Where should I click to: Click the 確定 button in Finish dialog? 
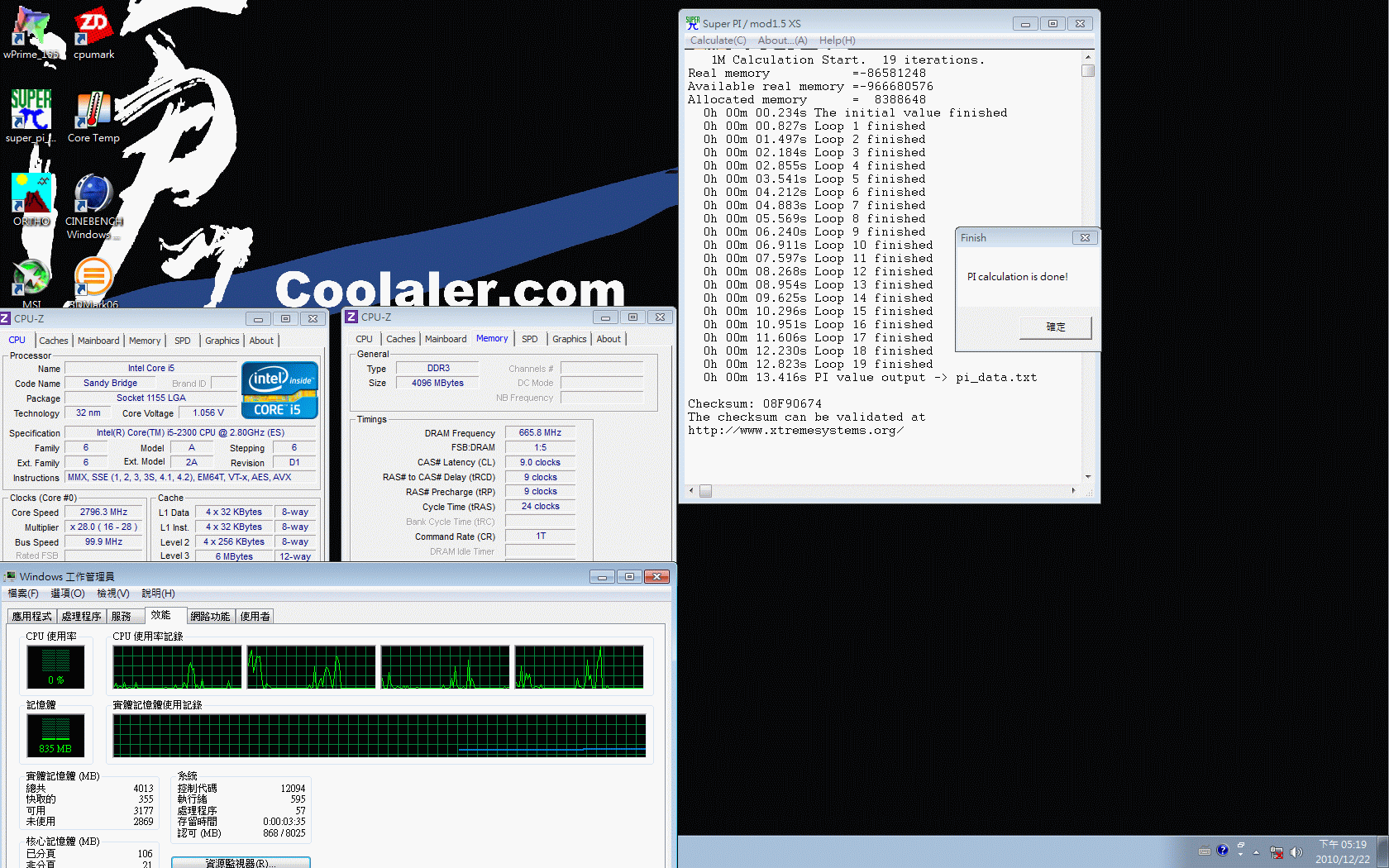[1056, 327]
